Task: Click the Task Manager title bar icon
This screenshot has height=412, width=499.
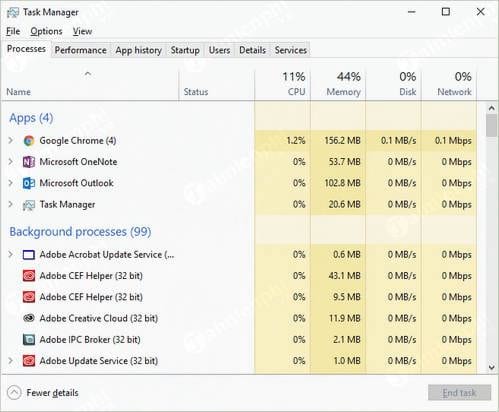Action: (x=13, y=13)
